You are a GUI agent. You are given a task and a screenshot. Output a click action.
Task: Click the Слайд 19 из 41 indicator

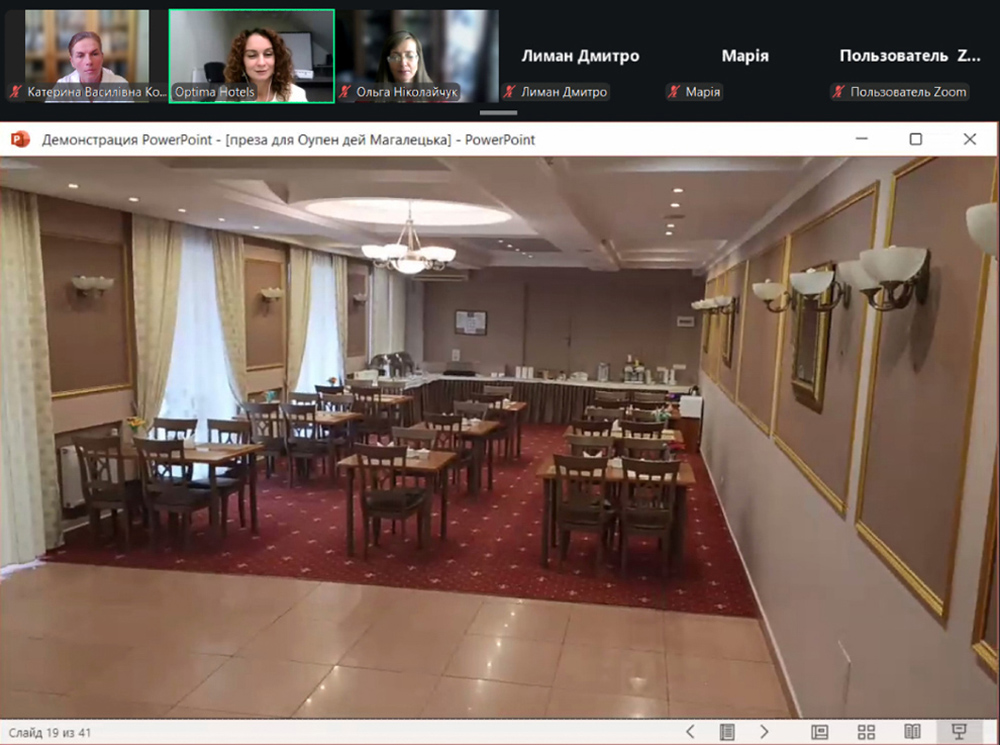click(x=50, y=733)
